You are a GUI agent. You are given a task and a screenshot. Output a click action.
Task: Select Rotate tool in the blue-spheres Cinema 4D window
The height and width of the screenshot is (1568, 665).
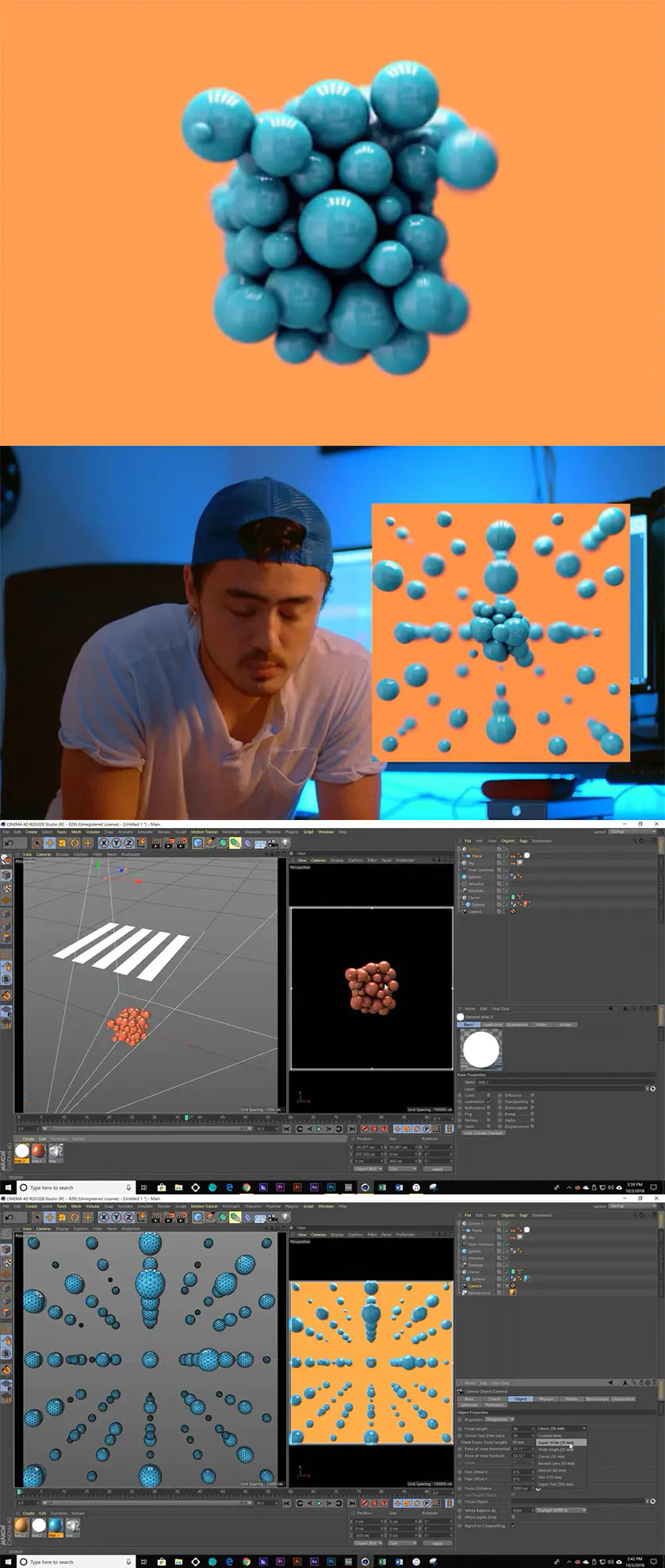point(75,1217)
